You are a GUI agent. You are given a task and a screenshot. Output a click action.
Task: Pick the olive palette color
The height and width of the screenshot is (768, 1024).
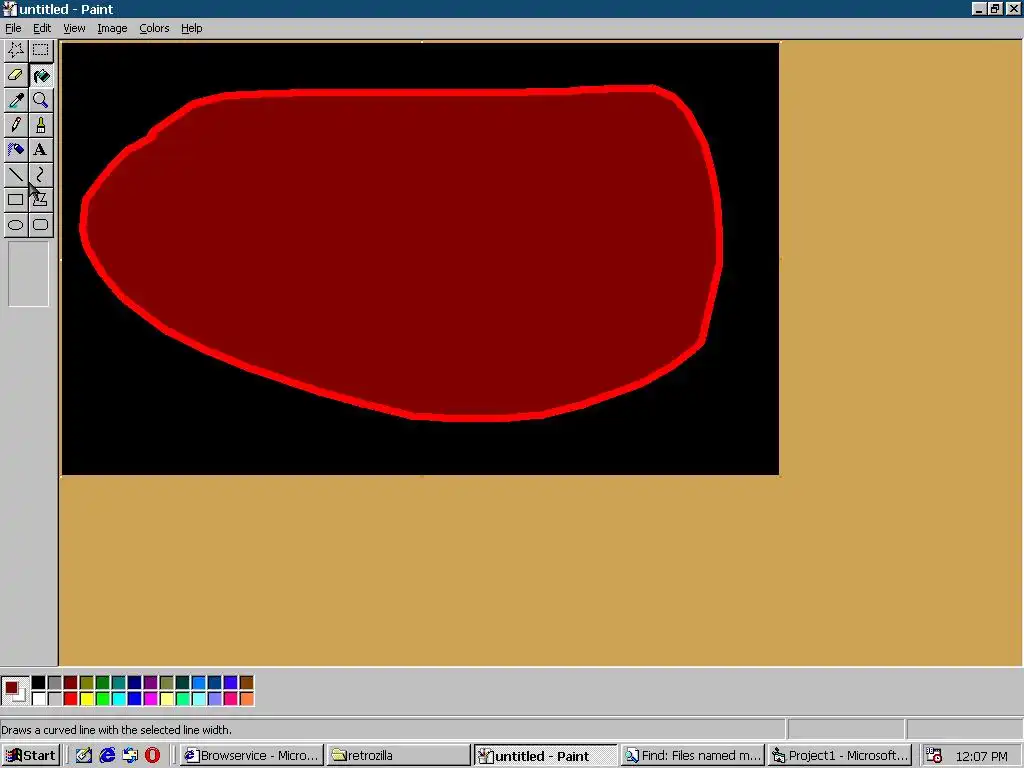tap(86, 683)
